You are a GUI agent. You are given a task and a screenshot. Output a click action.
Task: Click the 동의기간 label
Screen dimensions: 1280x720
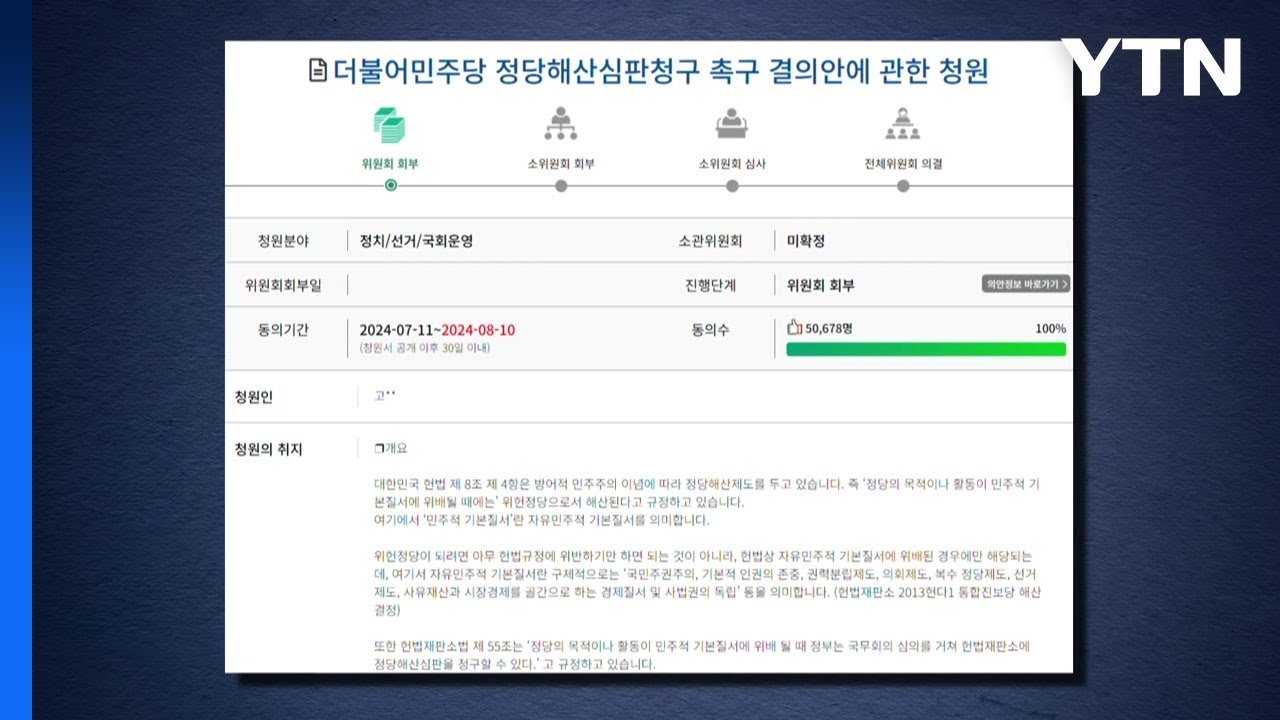click(283, 329)
